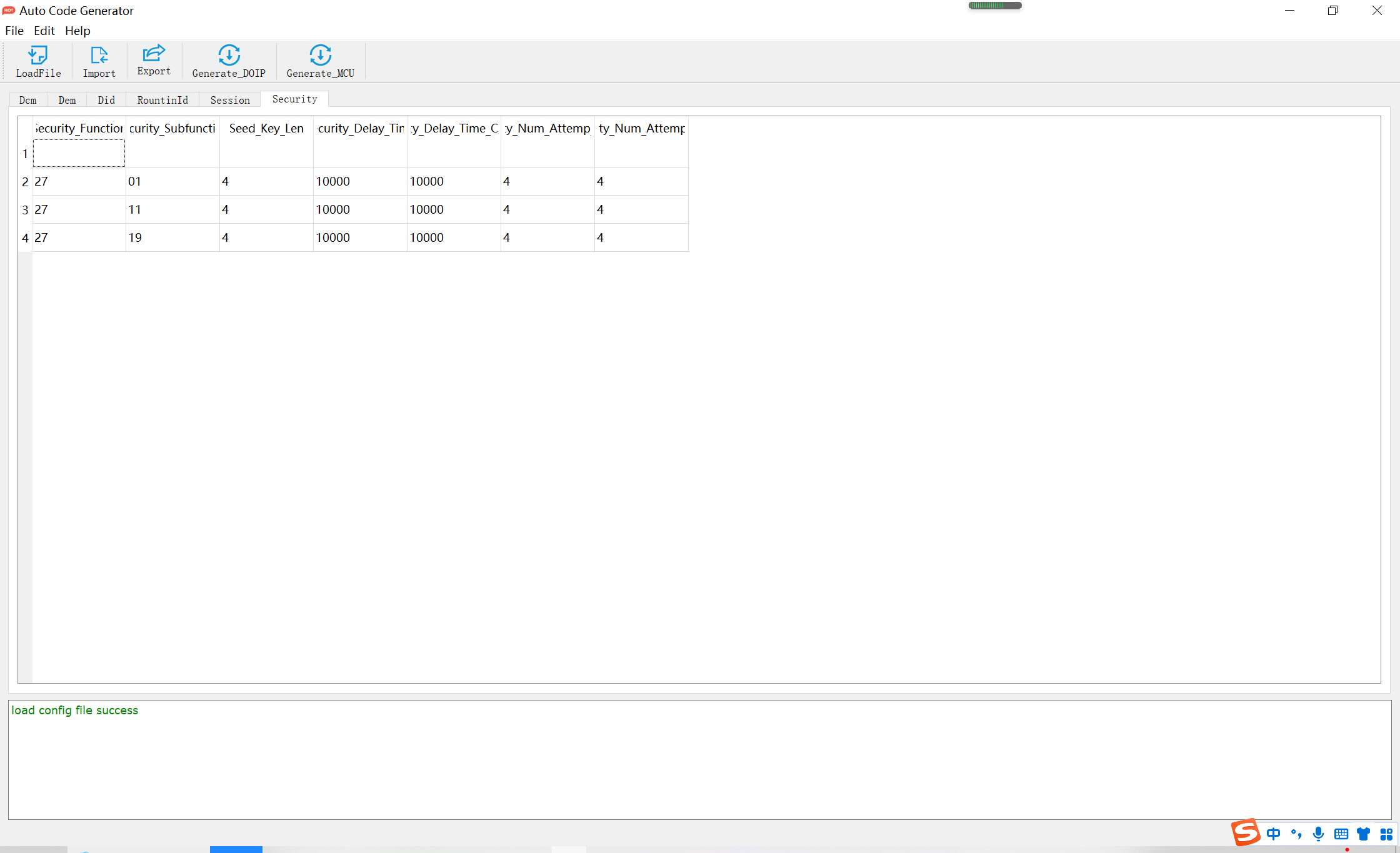Click the empty first cell in row 1
The width and height of the screenshot is (1400, 853).
pyautogui.click(x=79, y=154)
